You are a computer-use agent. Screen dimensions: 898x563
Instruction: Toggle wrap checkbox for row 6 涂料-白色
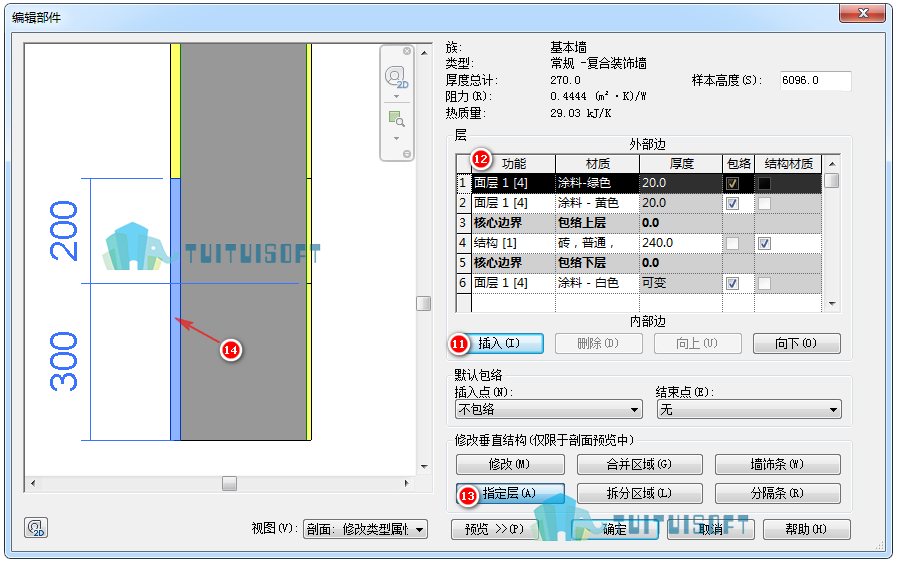click(x=732, y=284)
